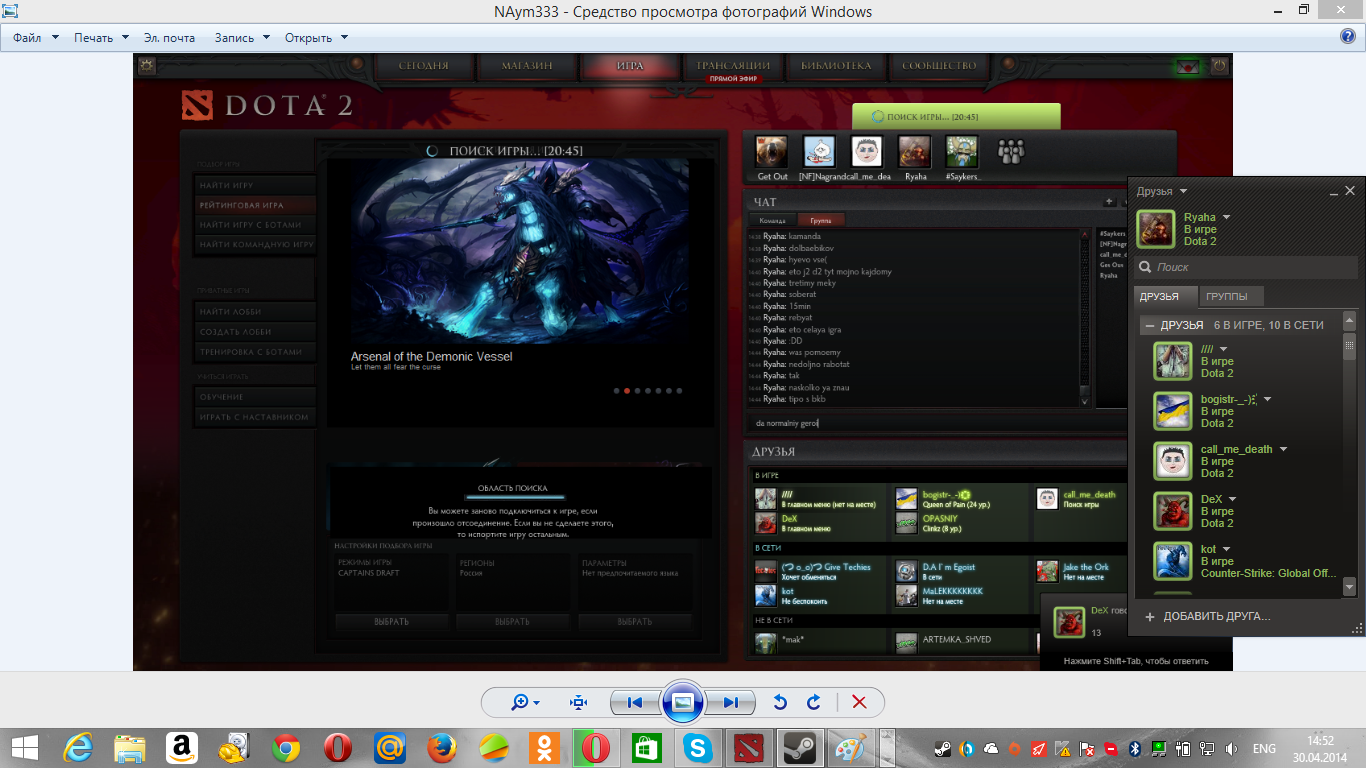1366x768 pixels.
Task: Open the call_me_death friend dropdown arrow
Action: click(x=1284, y=449)
